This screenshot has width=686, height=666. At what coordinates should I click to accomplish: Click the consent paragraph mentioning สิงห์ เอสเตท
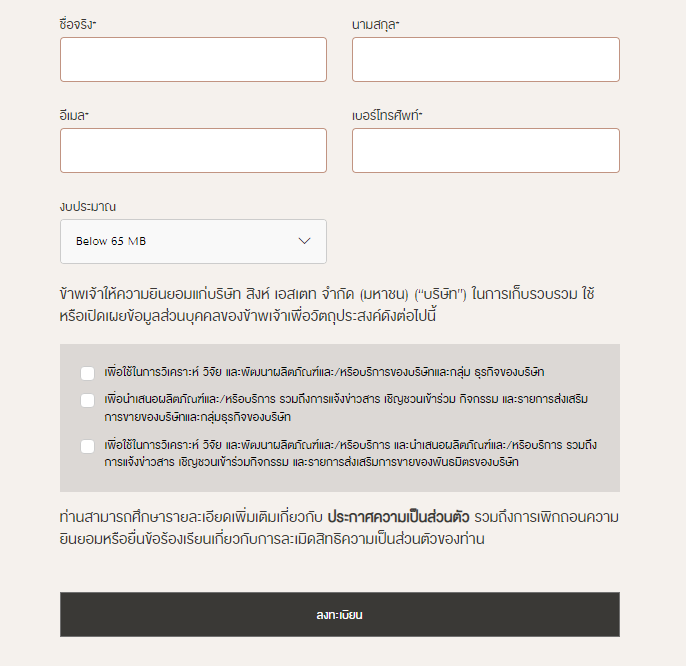click(x=340, y=305)
